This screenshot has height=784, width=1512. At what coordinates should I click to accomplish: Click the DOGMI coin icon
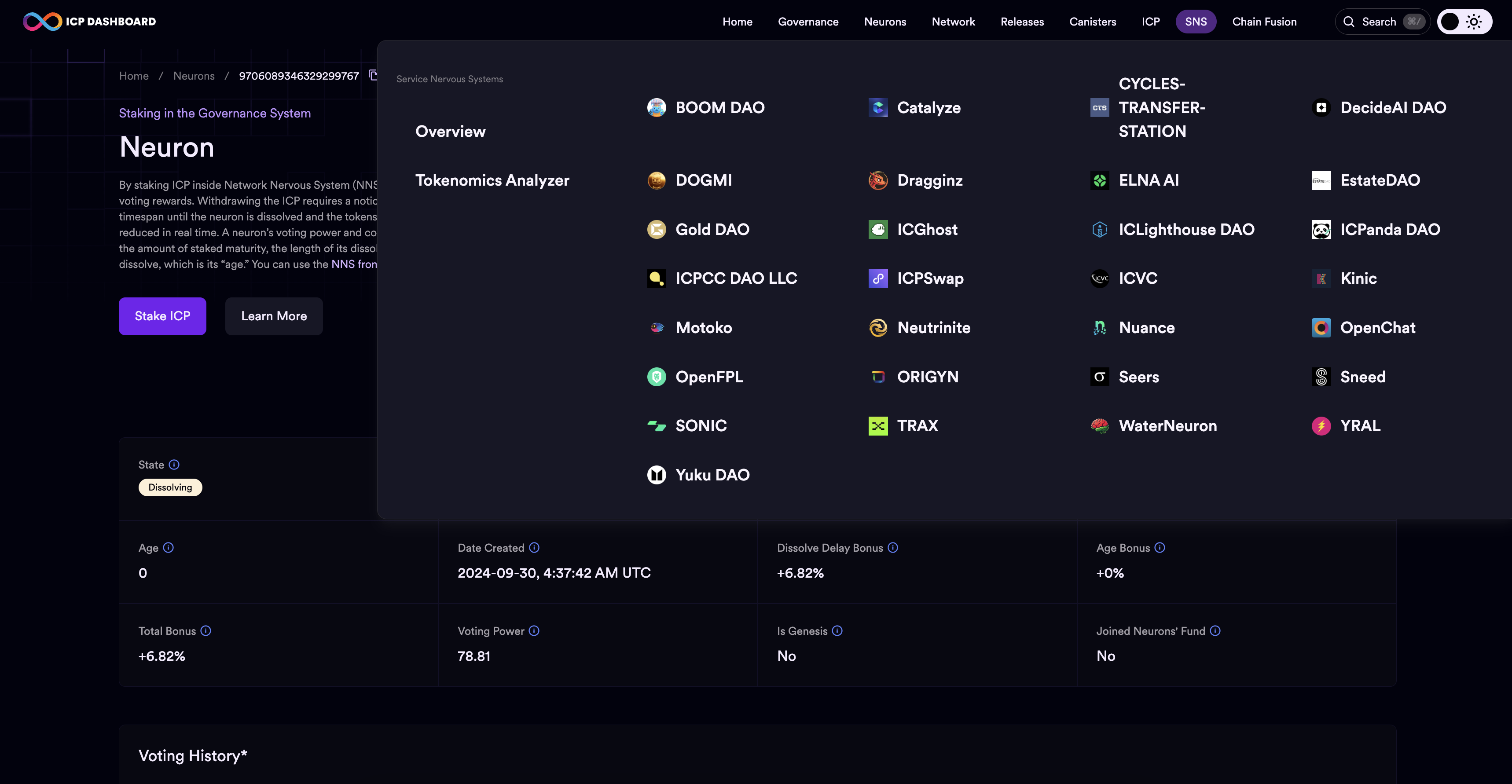(656, 180)
